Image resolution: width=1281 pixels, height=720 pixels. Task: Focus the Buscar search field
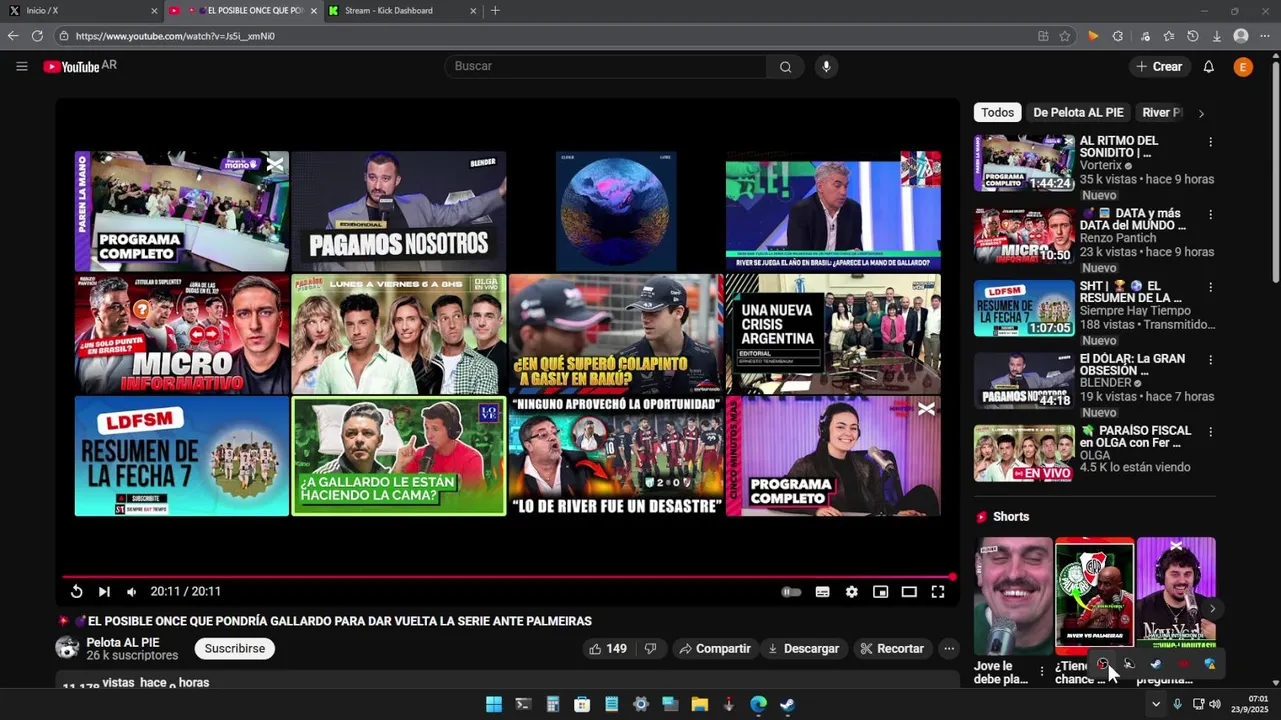[605, 66]
